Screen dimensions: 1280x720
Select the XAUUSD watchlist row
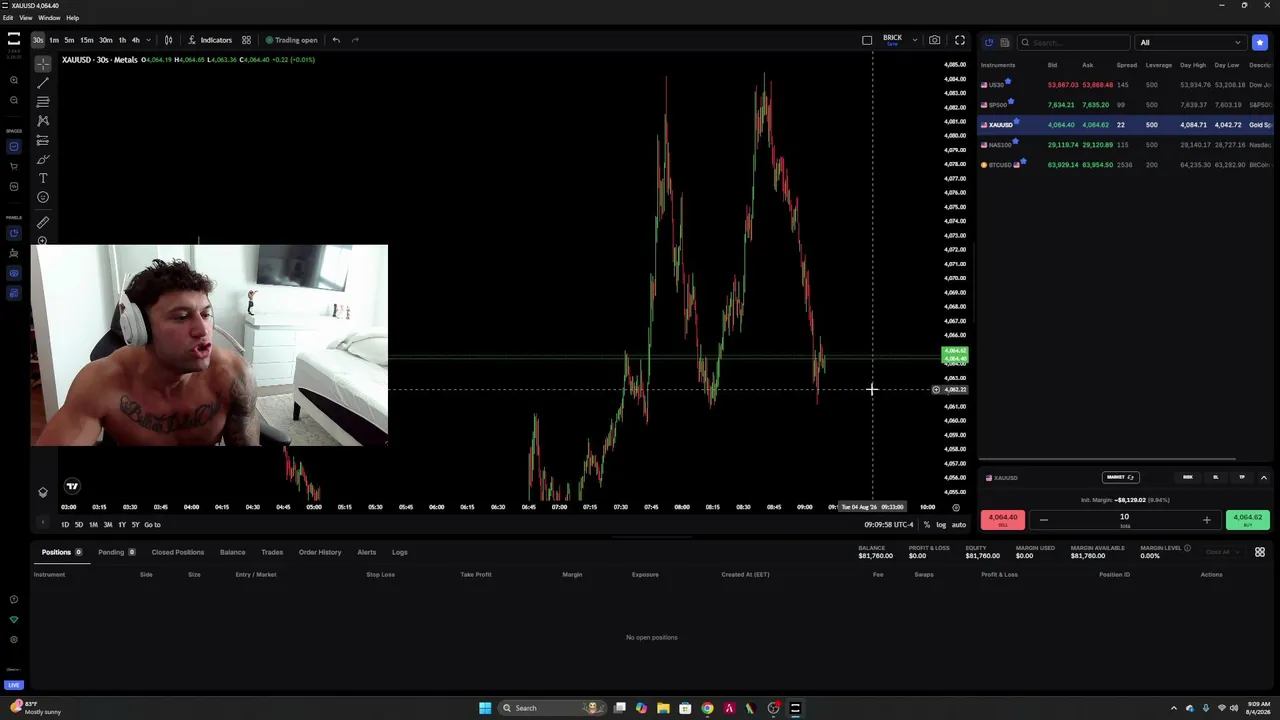click(1125, 125)
